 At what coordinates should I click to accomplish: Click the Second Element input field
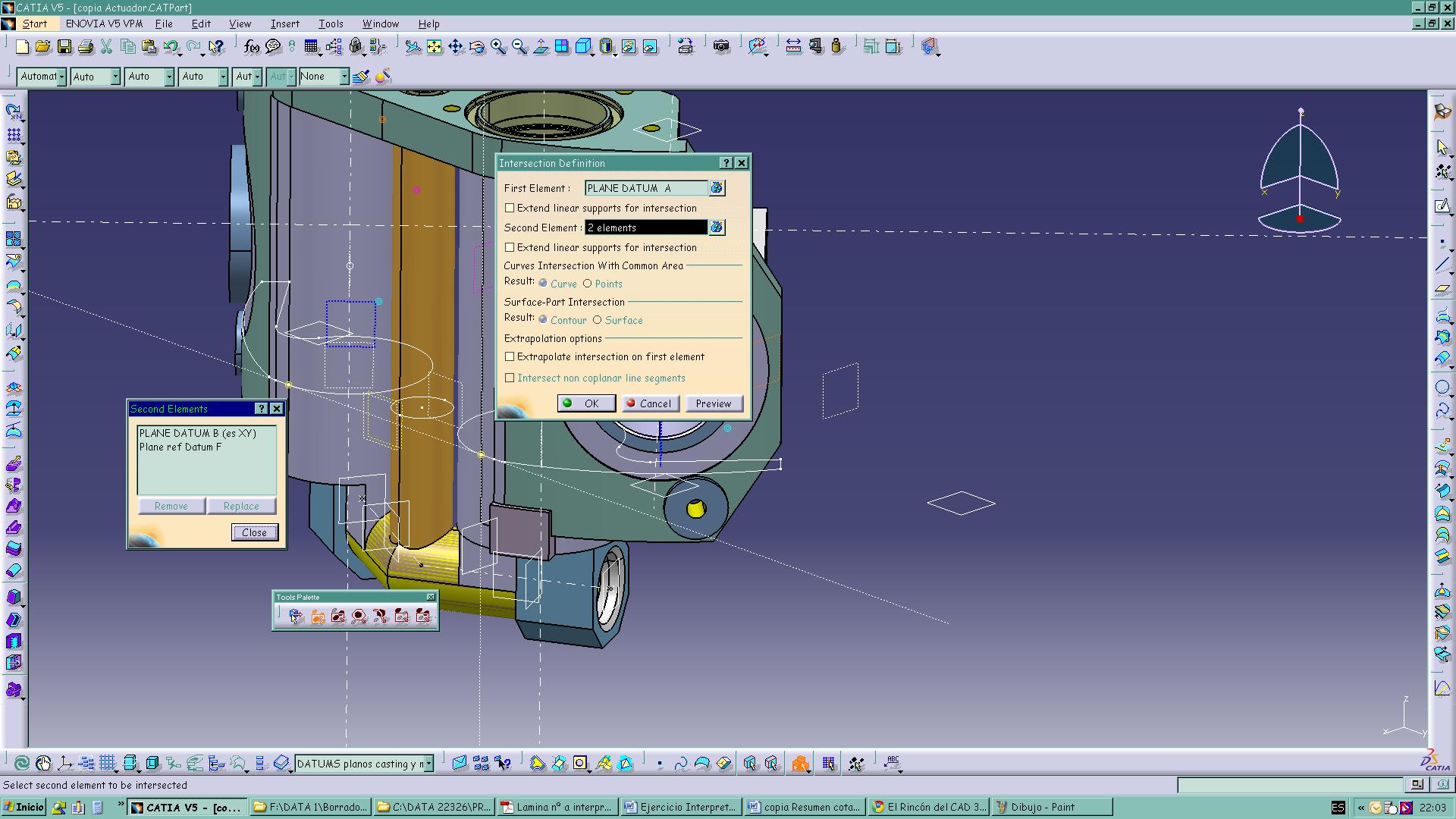tap(646, 227)
